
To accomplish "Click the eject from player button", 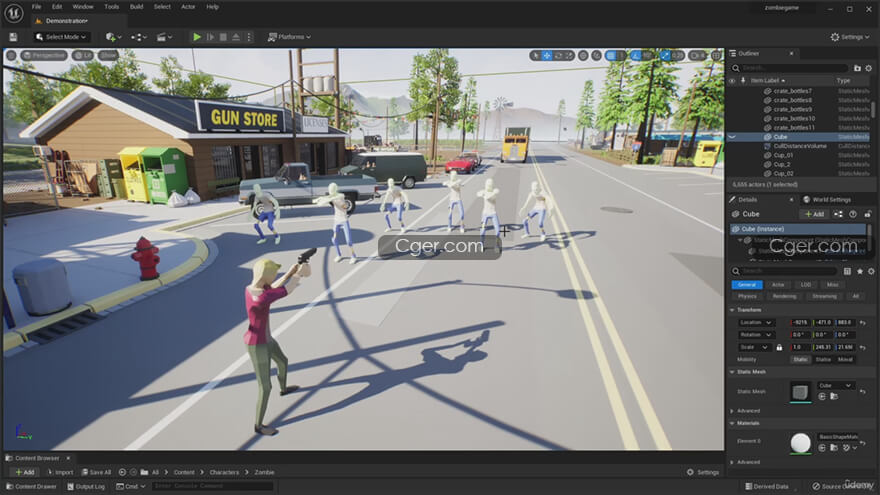I will tap(236, 37).
